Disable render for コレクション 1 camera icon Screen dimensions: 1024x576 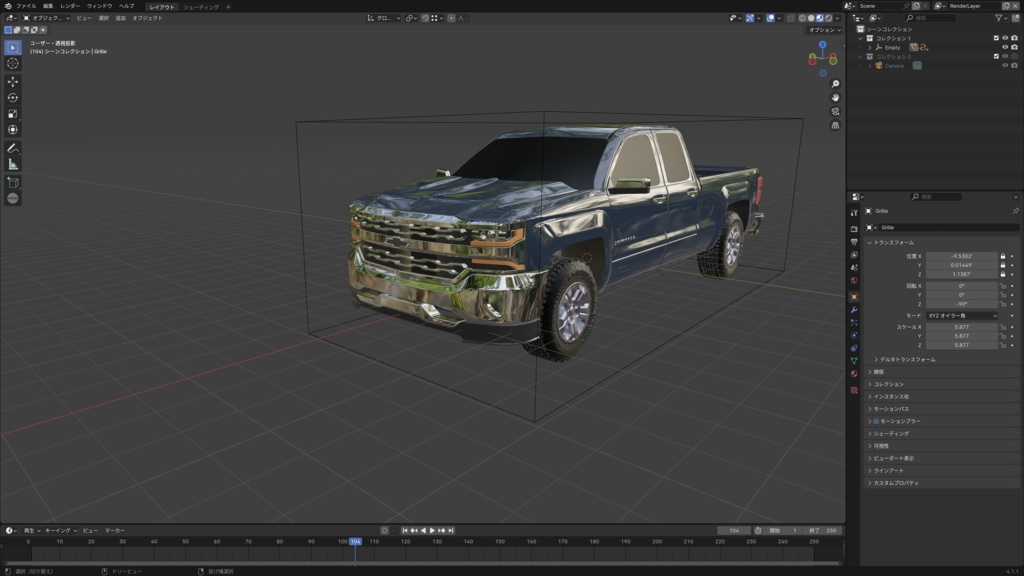(1014, 38)
